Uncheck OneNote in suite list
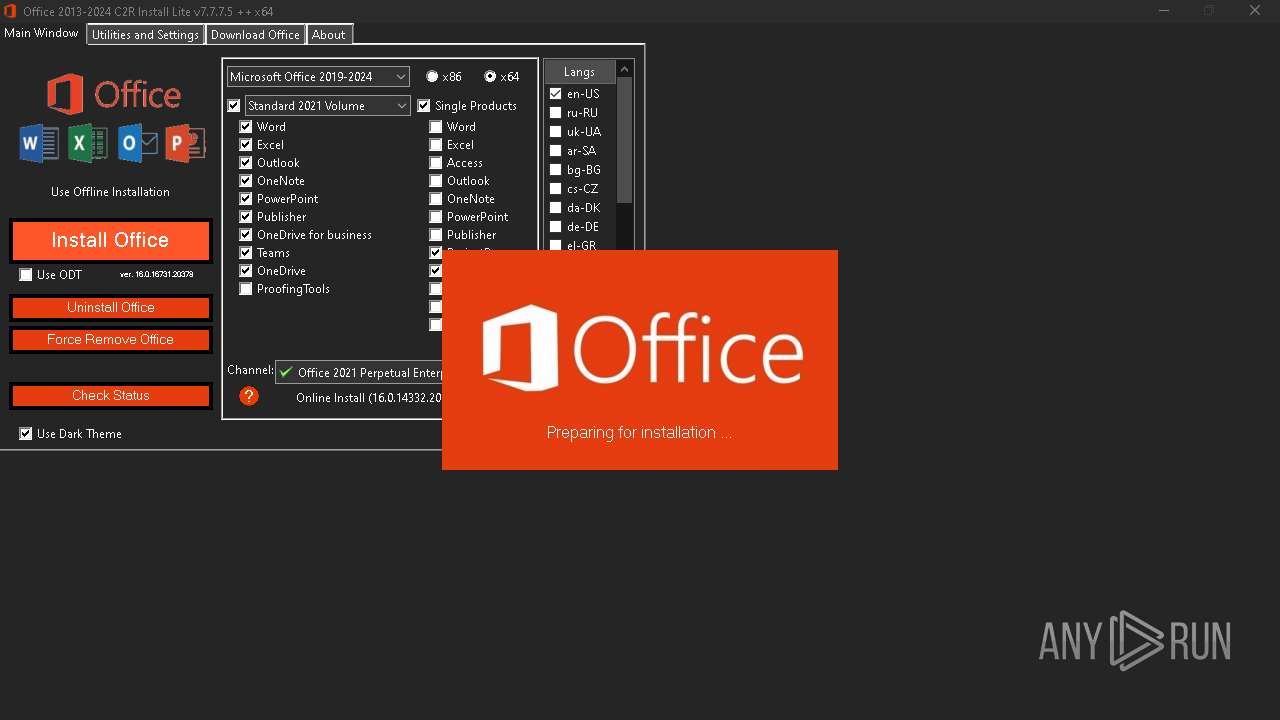The image size is (1280, 720). (x=246, y=181)
